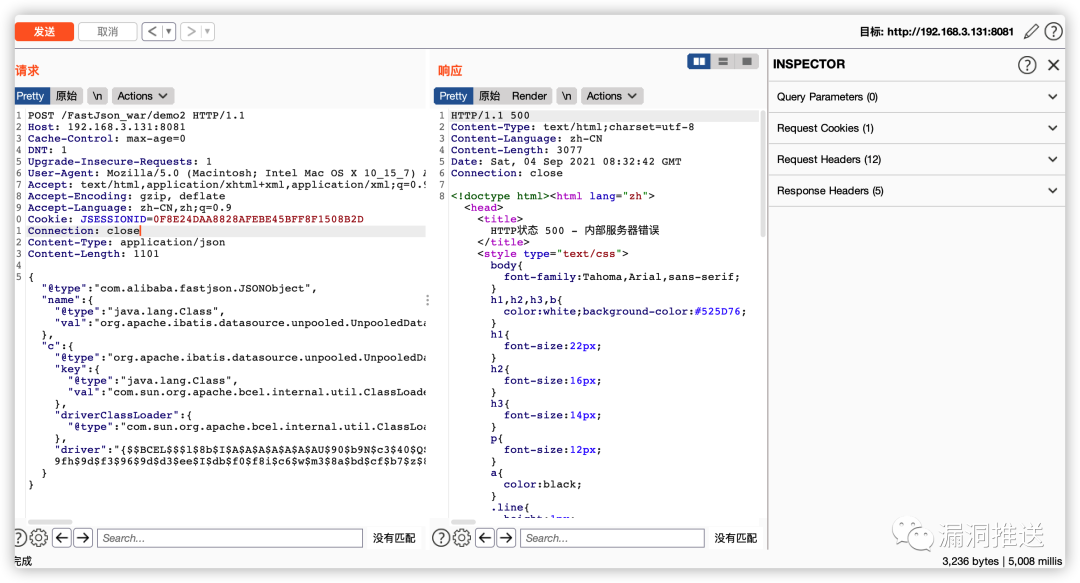Choose tabbed combined layout icon
The image size is (1080, 583).
coord(747,61)
